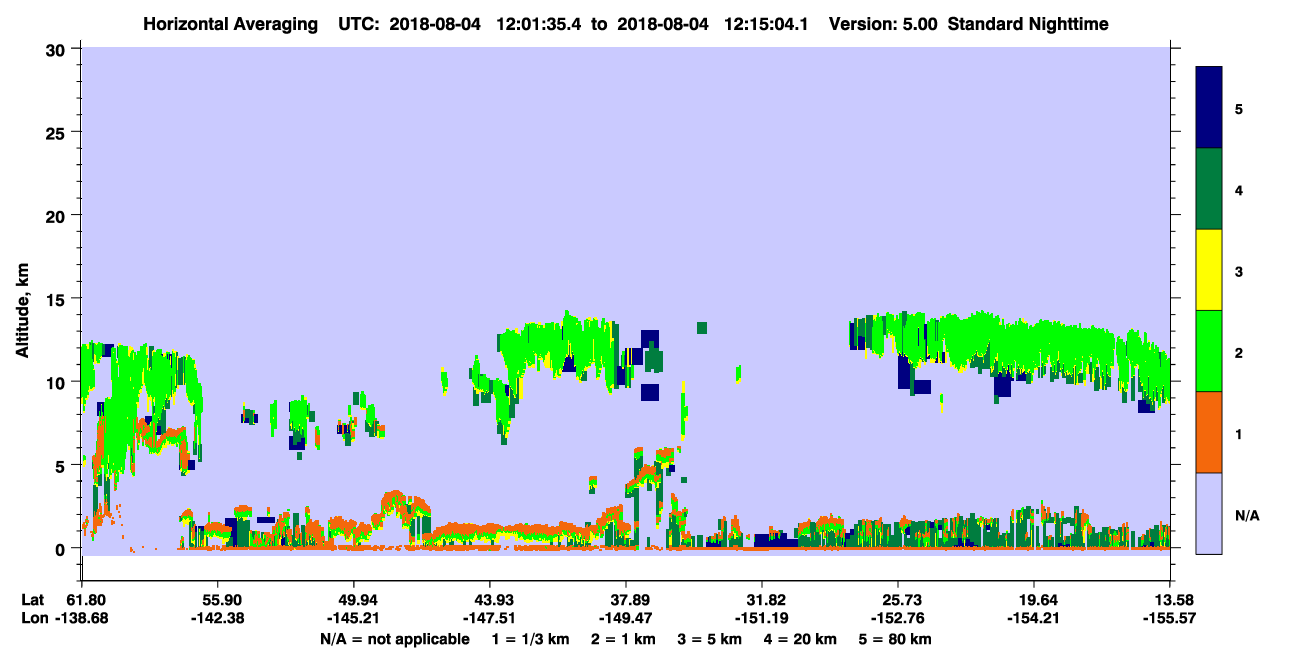Click the longitude value -147.51

(489, 619)
